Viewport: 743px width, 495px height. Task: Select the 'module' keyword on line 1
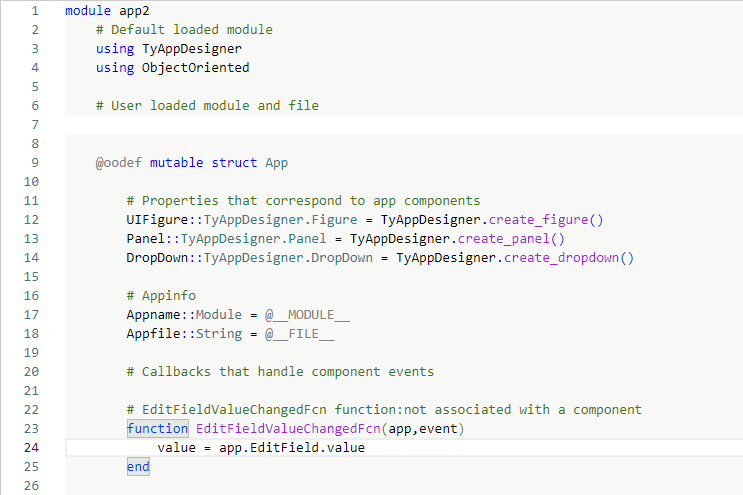pyautogui.click(x=88, y=11)
